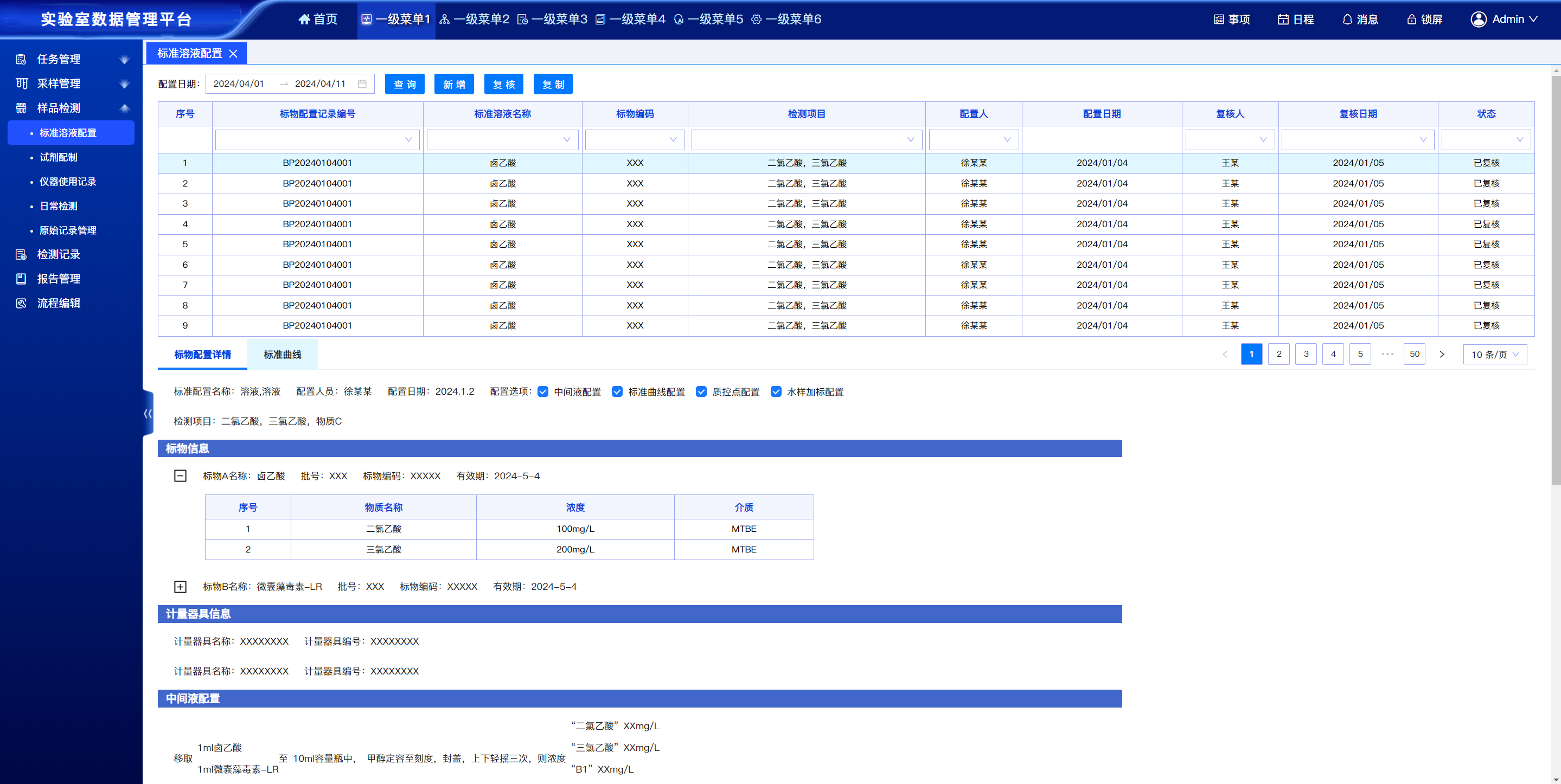Open 一级菜单3 in top navigation

pyautogui.click(x=552, y=20)
